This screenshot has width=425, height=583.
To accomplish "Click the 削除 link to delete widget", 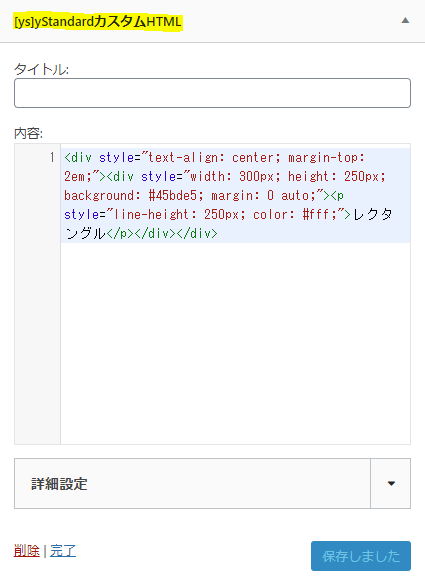I will pyautogui.click(x=26, y=551).
